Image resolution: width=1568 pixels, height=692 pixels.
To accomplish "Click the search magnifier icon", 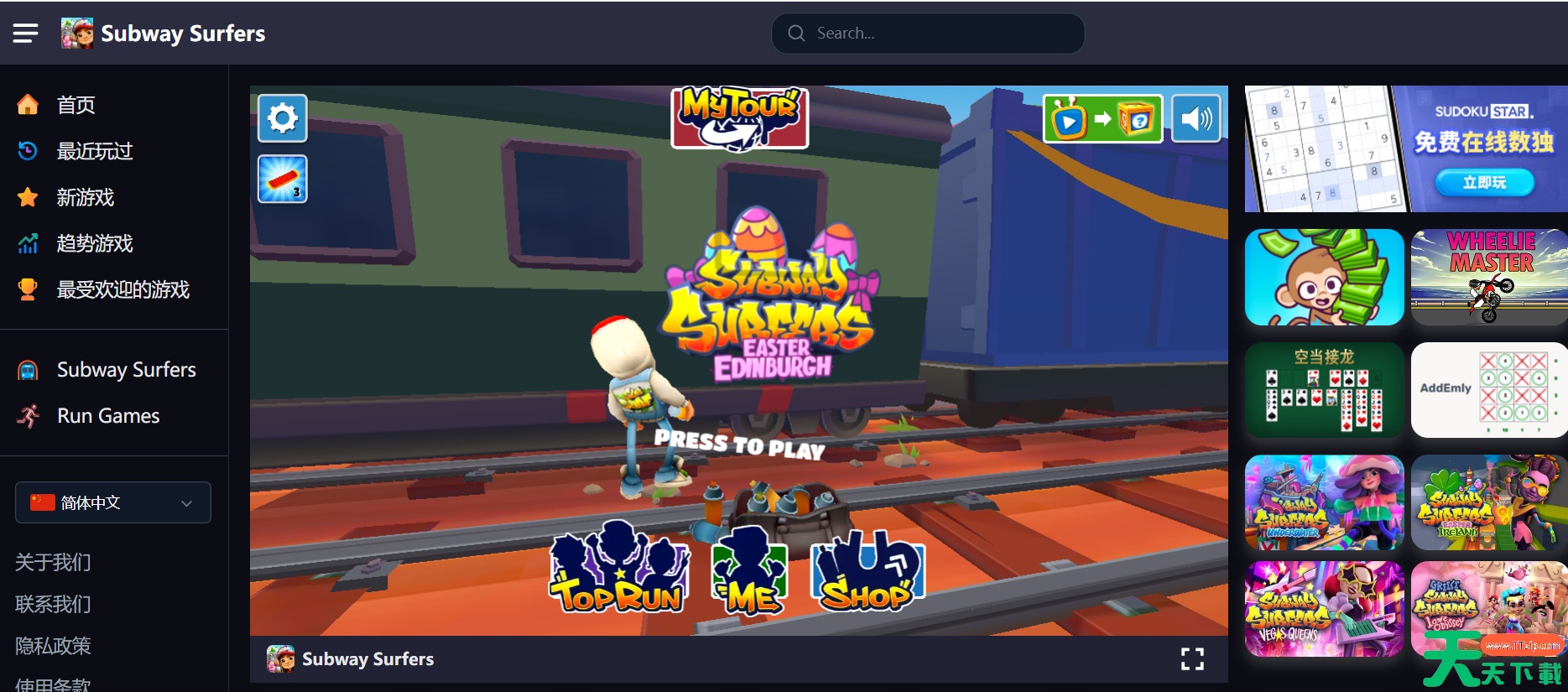I will point(796,34).
